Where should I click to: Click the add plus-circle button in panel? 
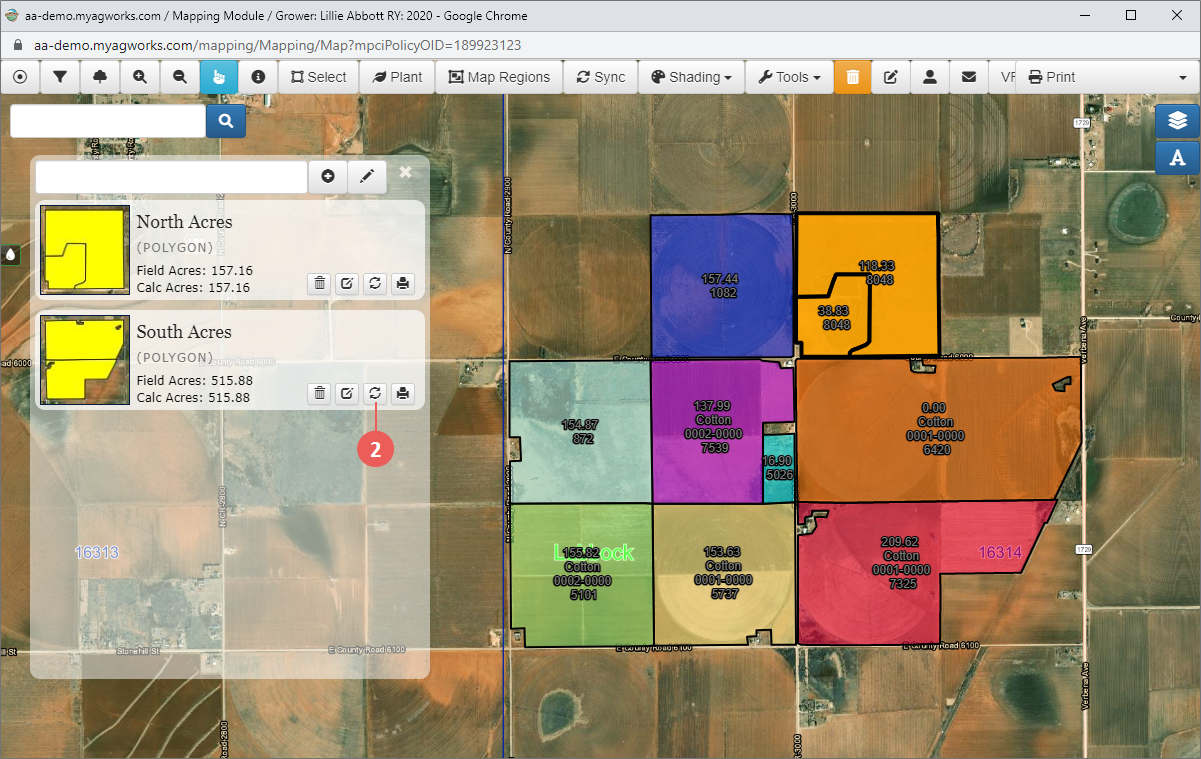328,176
